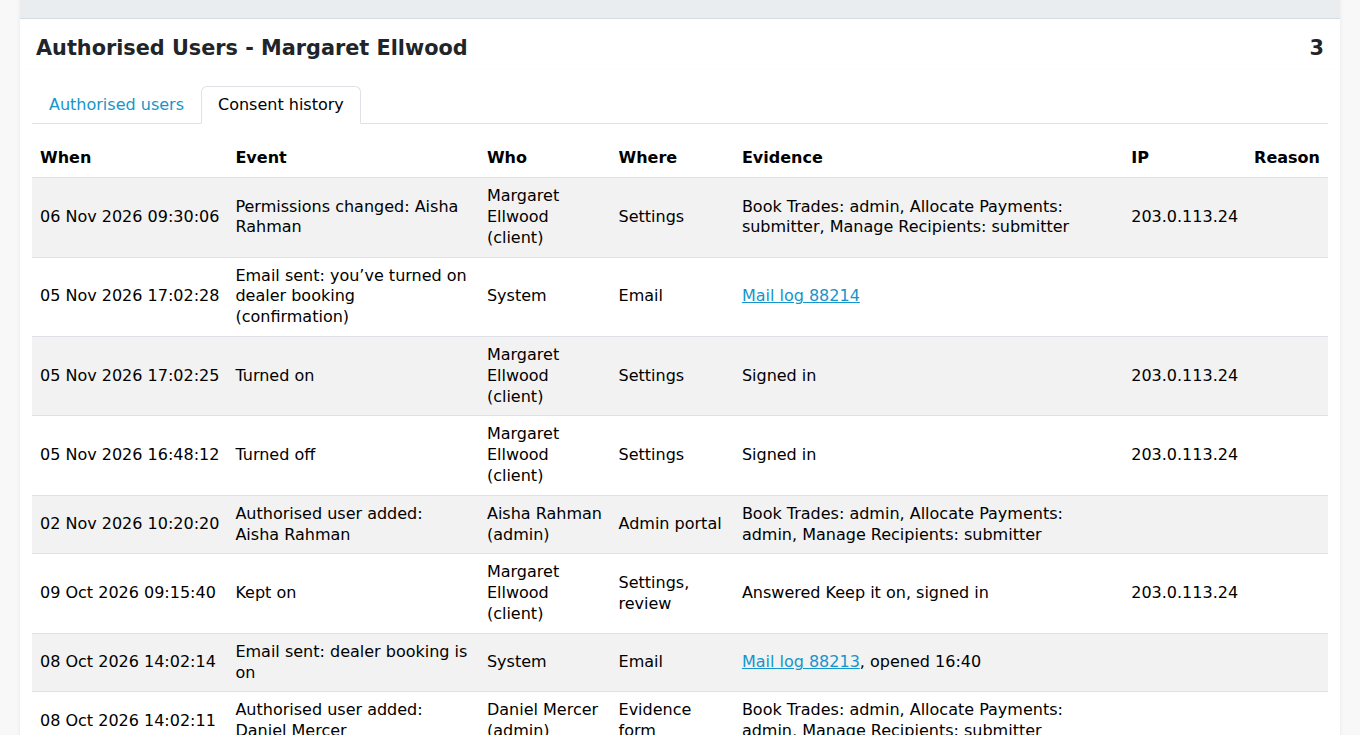Click 'Evidence form' in Where column
The image size is (1360, 735).
tap(655, 720)
